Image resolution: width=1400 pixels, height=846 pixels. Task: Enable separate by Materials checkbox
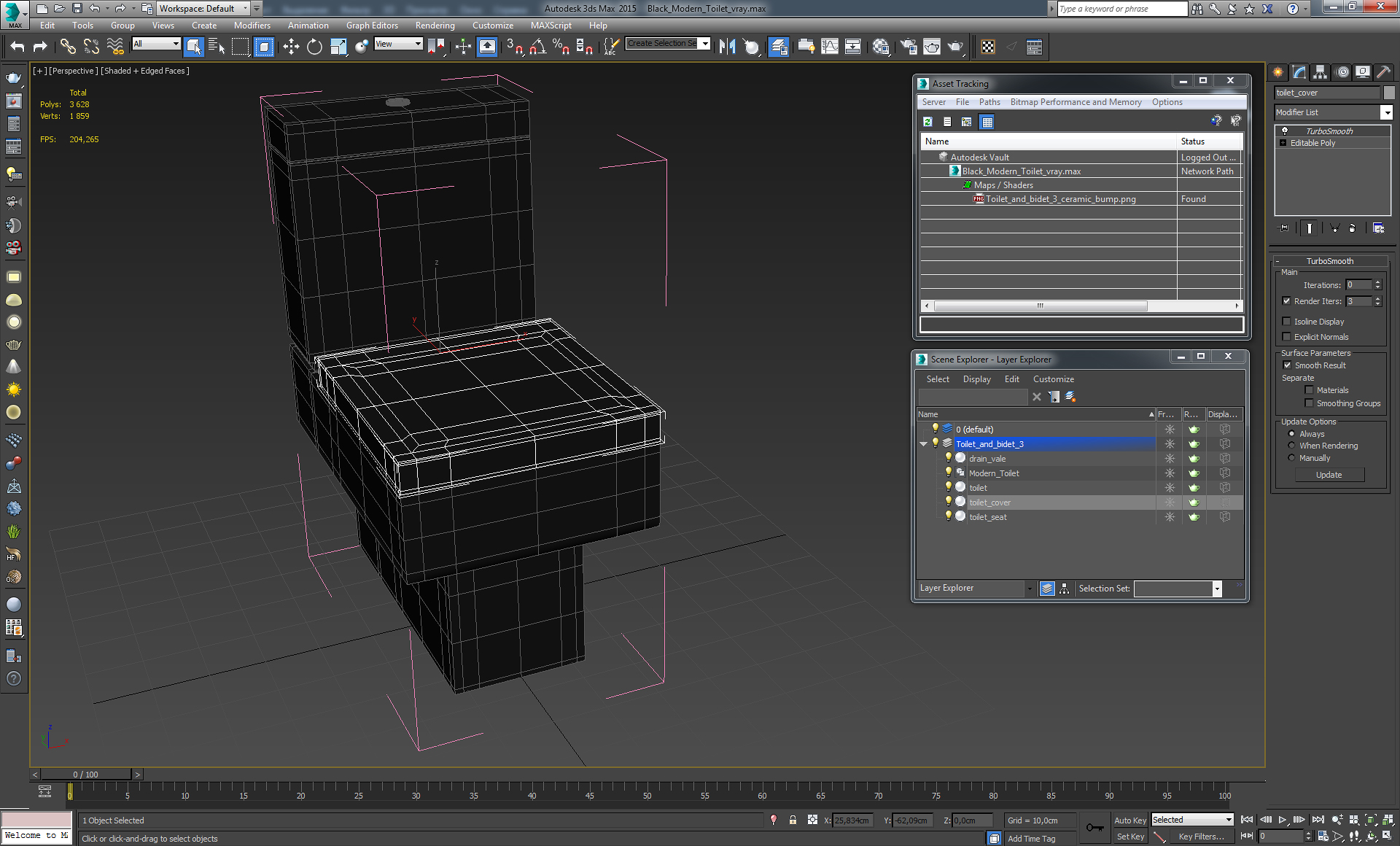coord(1310,390)
